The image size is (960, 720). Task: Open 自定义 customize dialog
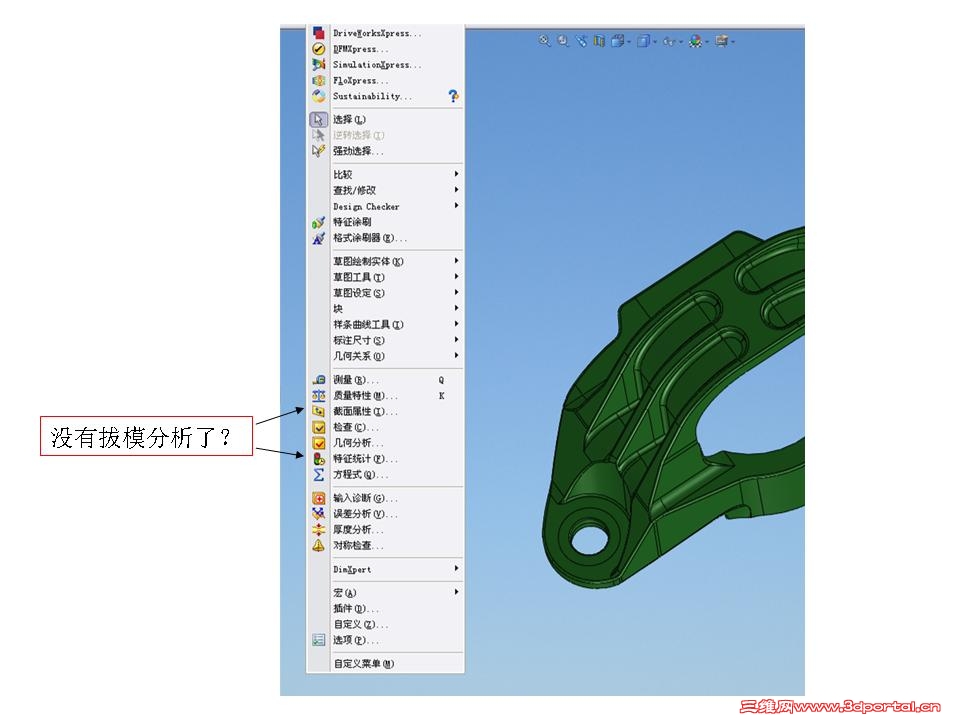coord(384,624)
